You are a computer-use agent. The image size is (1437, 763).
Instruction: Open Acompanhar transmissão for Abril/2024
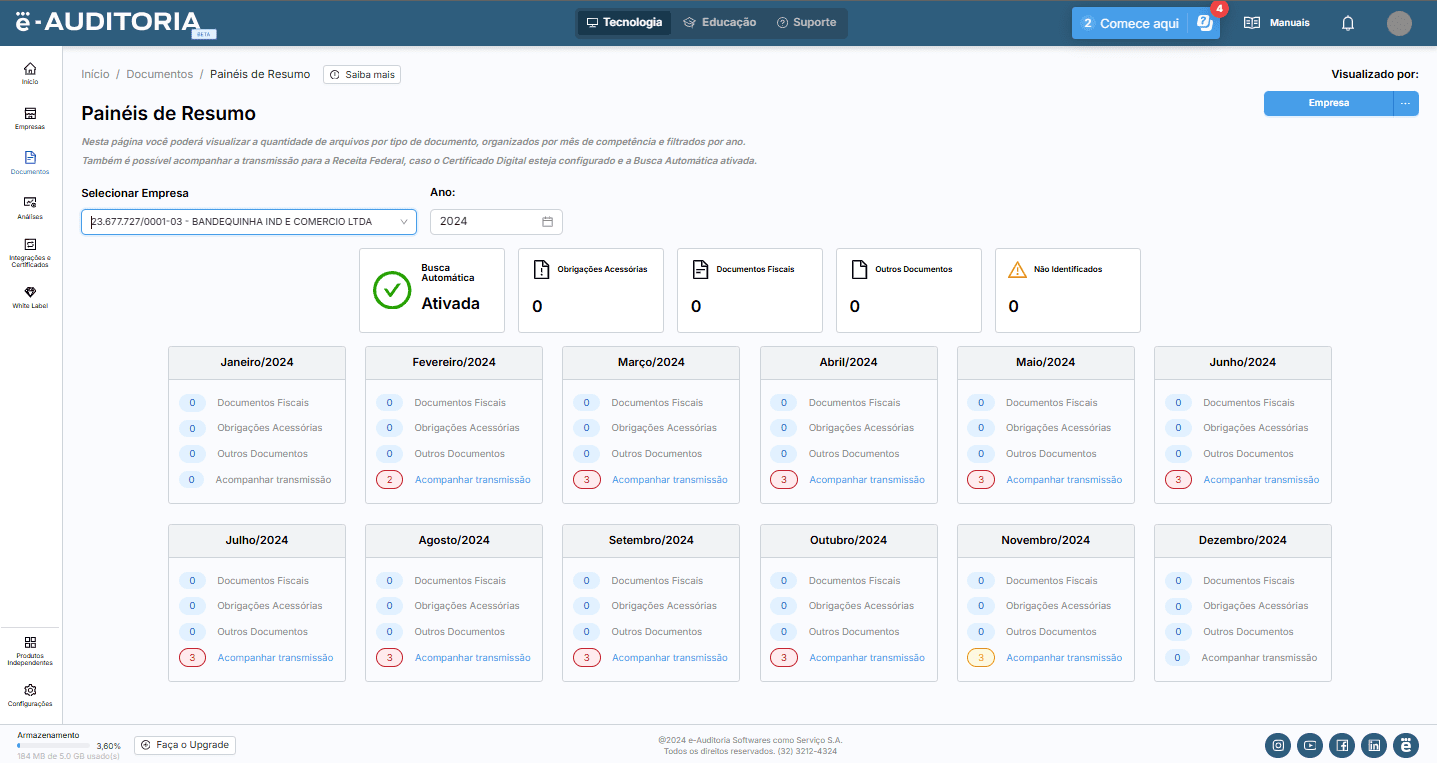pyautogui.click(x=867, y=480)
